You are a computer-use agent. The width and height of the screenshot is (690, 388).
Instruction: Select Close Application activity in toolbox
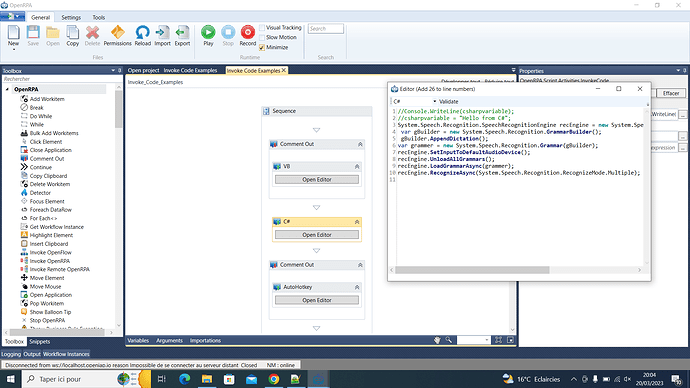(x=51, y=150)
